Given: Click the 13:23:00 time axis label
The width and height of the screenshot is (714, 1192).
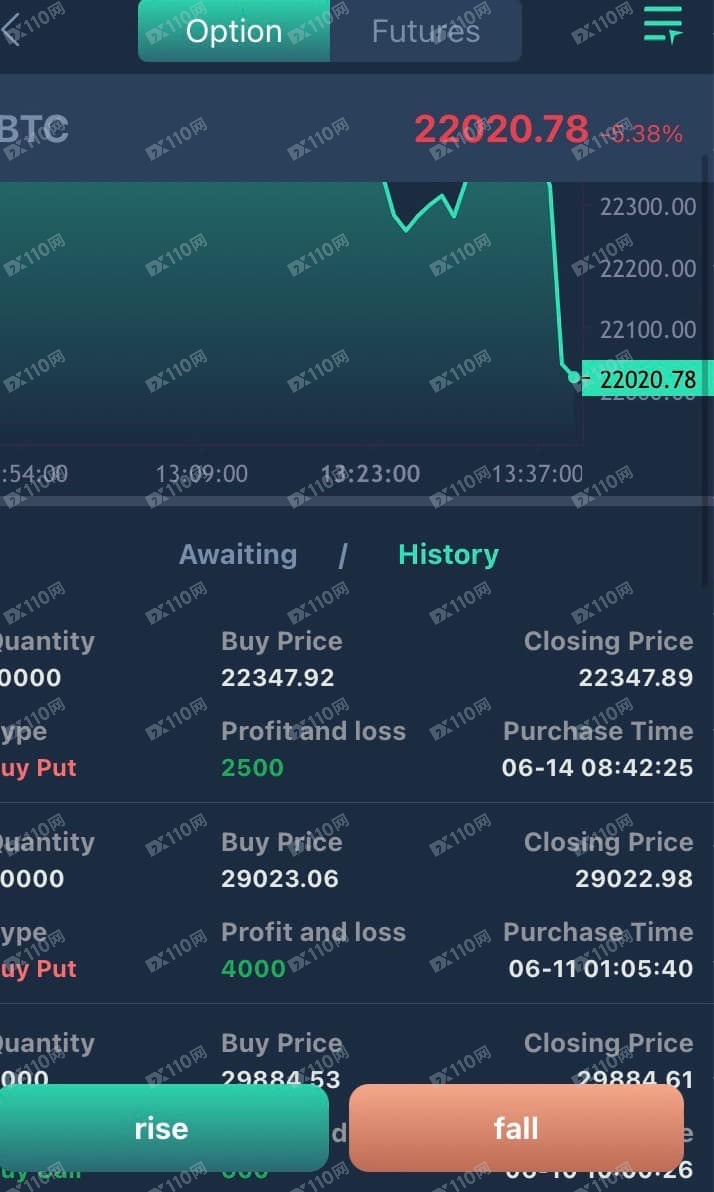Looking at the screenshot, I should [370, 474].
